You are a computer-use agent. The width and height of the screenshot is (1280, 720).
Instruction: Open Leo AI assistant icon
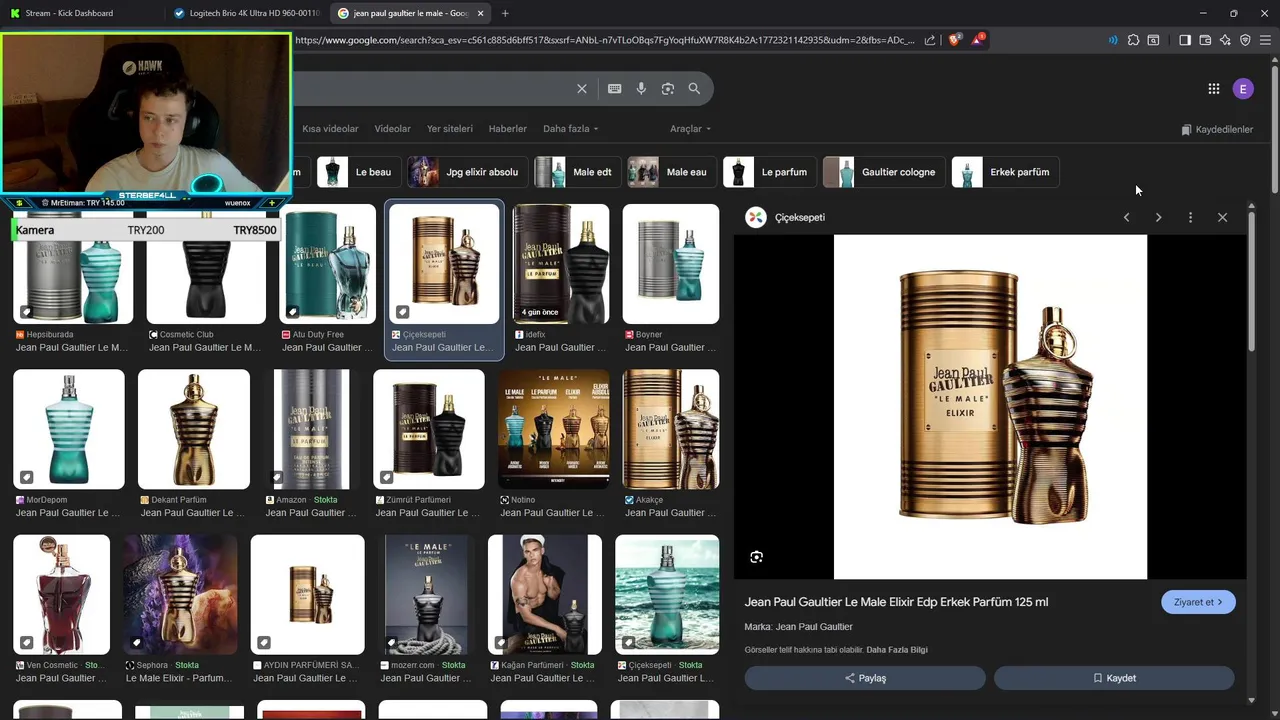point(1225,40)
